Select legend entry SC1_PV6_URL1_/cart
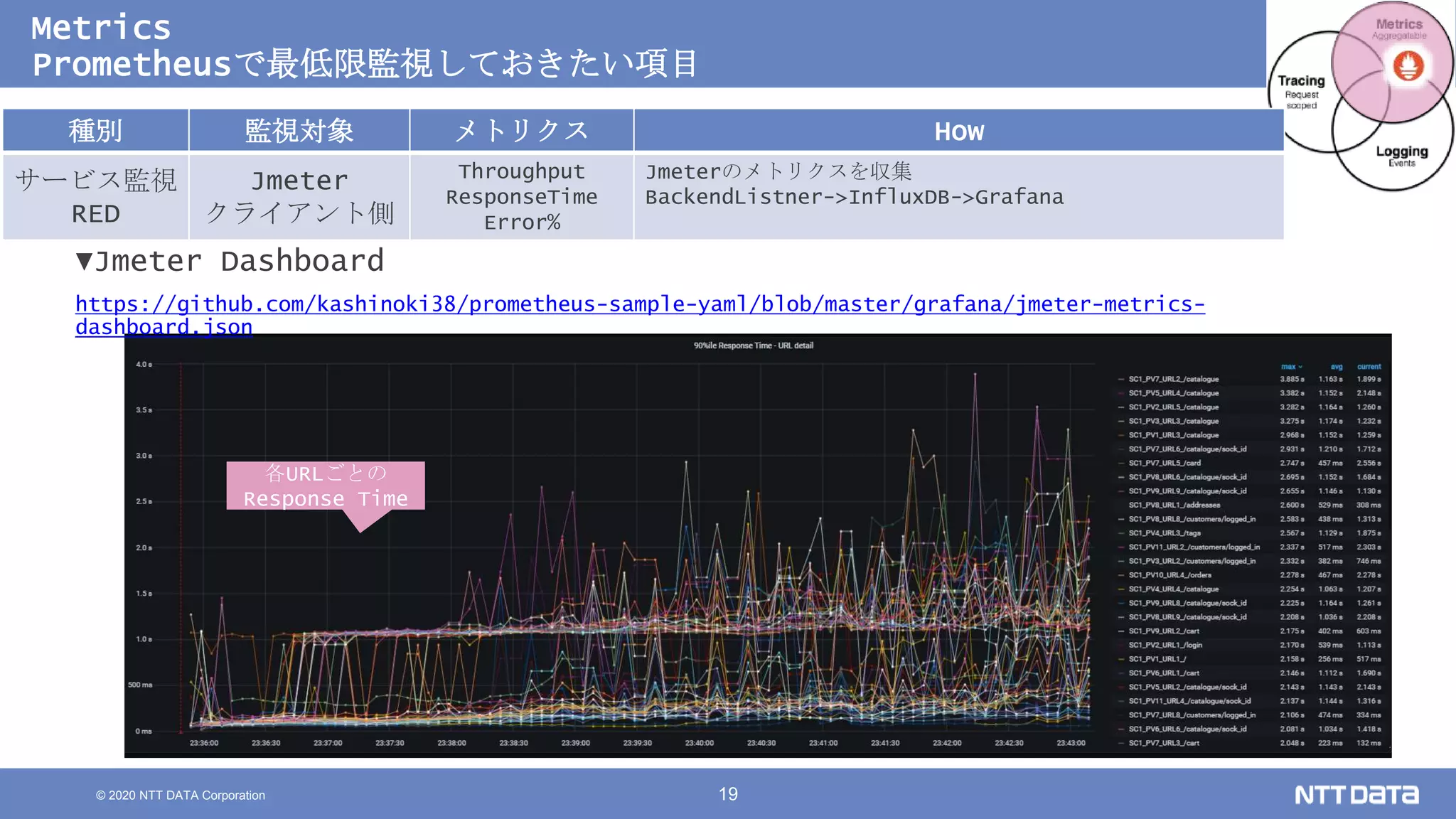Image resolution: width=1456 pixels, height=819 pixels. coord(1164,673)
